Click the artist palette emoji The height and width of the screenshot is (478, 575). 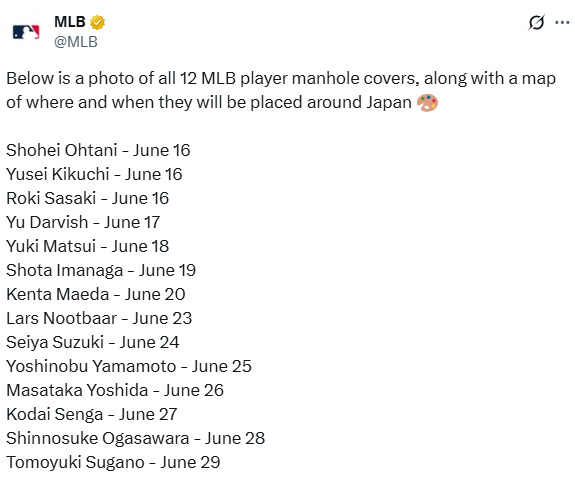(427, 102)
